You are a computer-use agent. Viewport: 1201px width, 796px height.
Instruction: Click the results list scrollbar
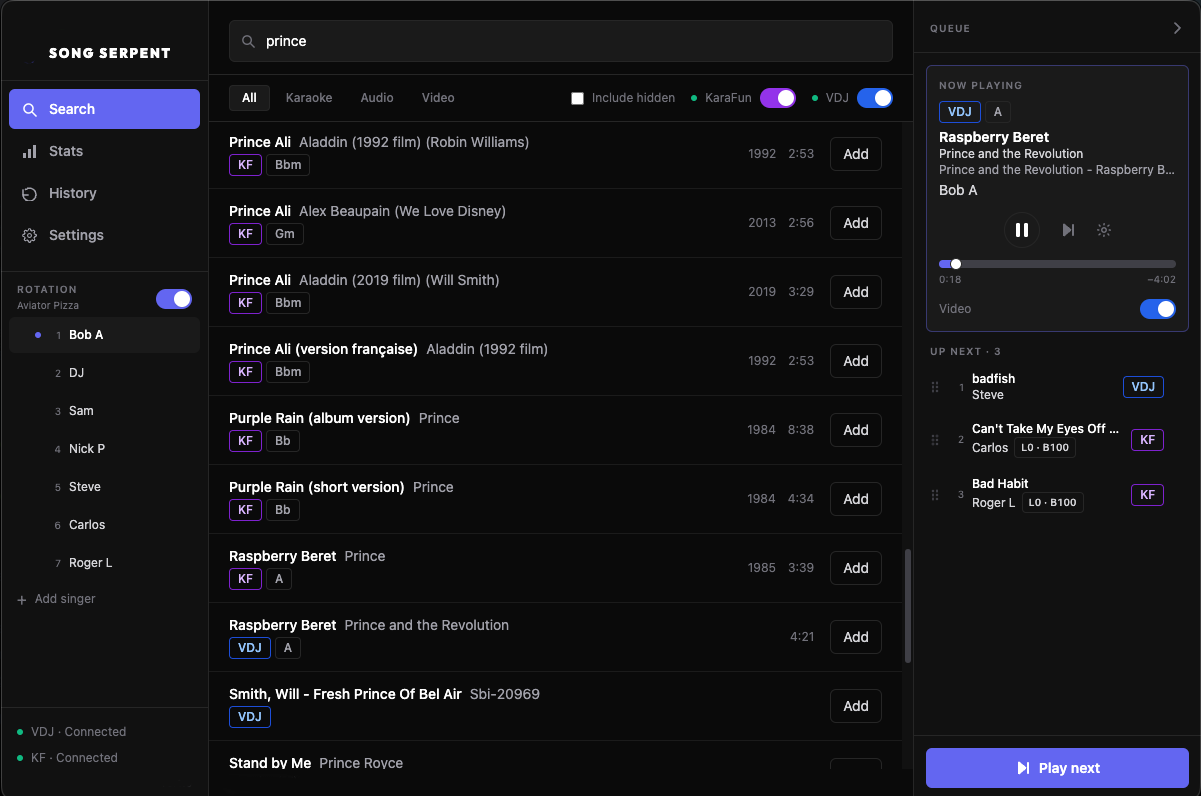point(908,606)
